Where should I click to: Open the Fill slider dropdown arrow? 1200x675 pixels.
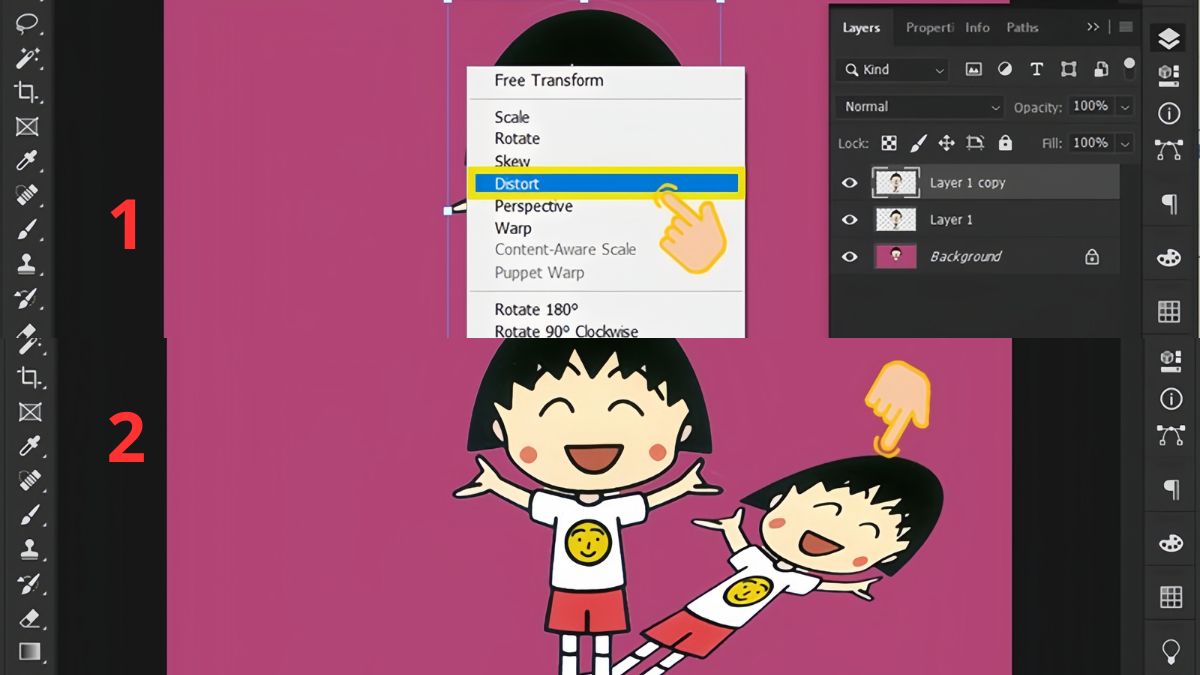pos(1126,143)
